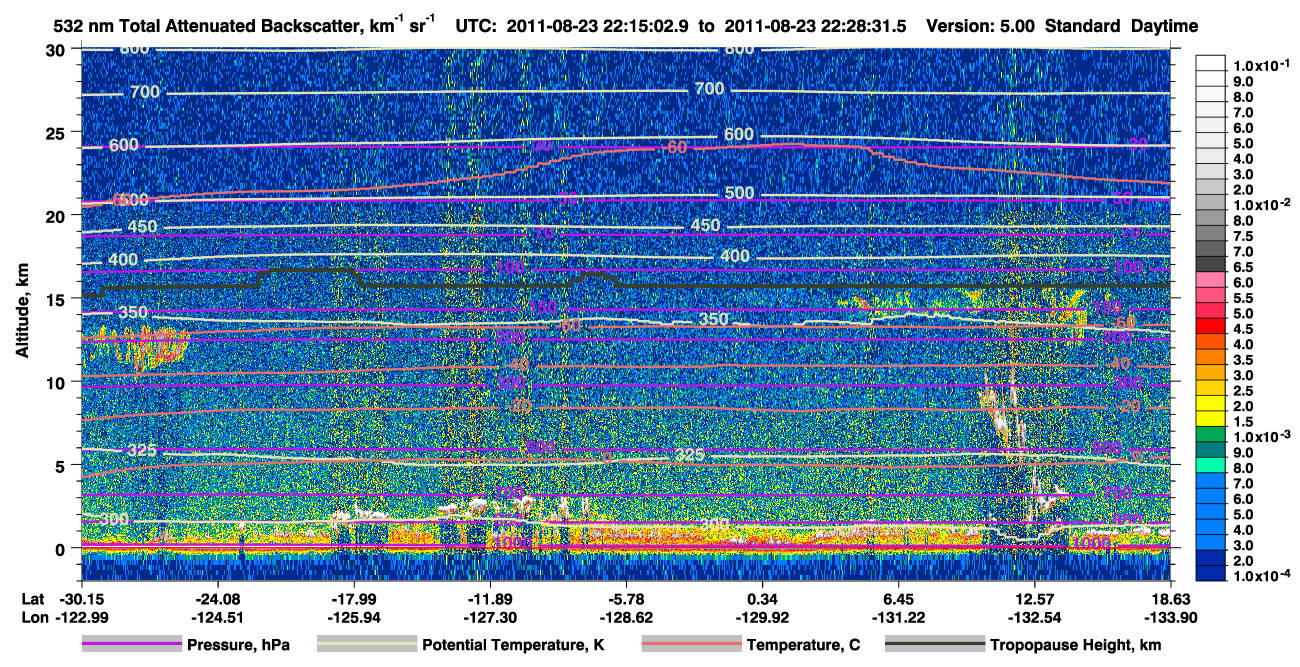Viewport: 1300px width, 667px height.
Task: Click the word 'Standard' in the title
Action: coord(1084,27)
